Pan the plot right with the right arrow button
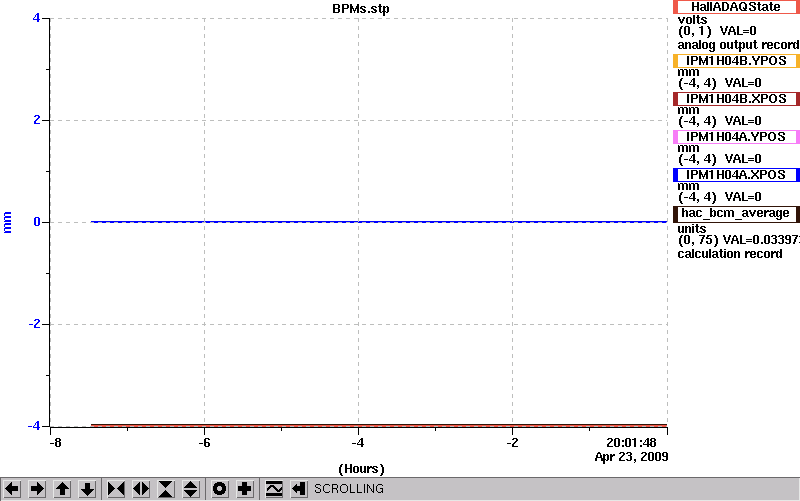Viewport: 800px width, 501px height. (x=37, y=489)
